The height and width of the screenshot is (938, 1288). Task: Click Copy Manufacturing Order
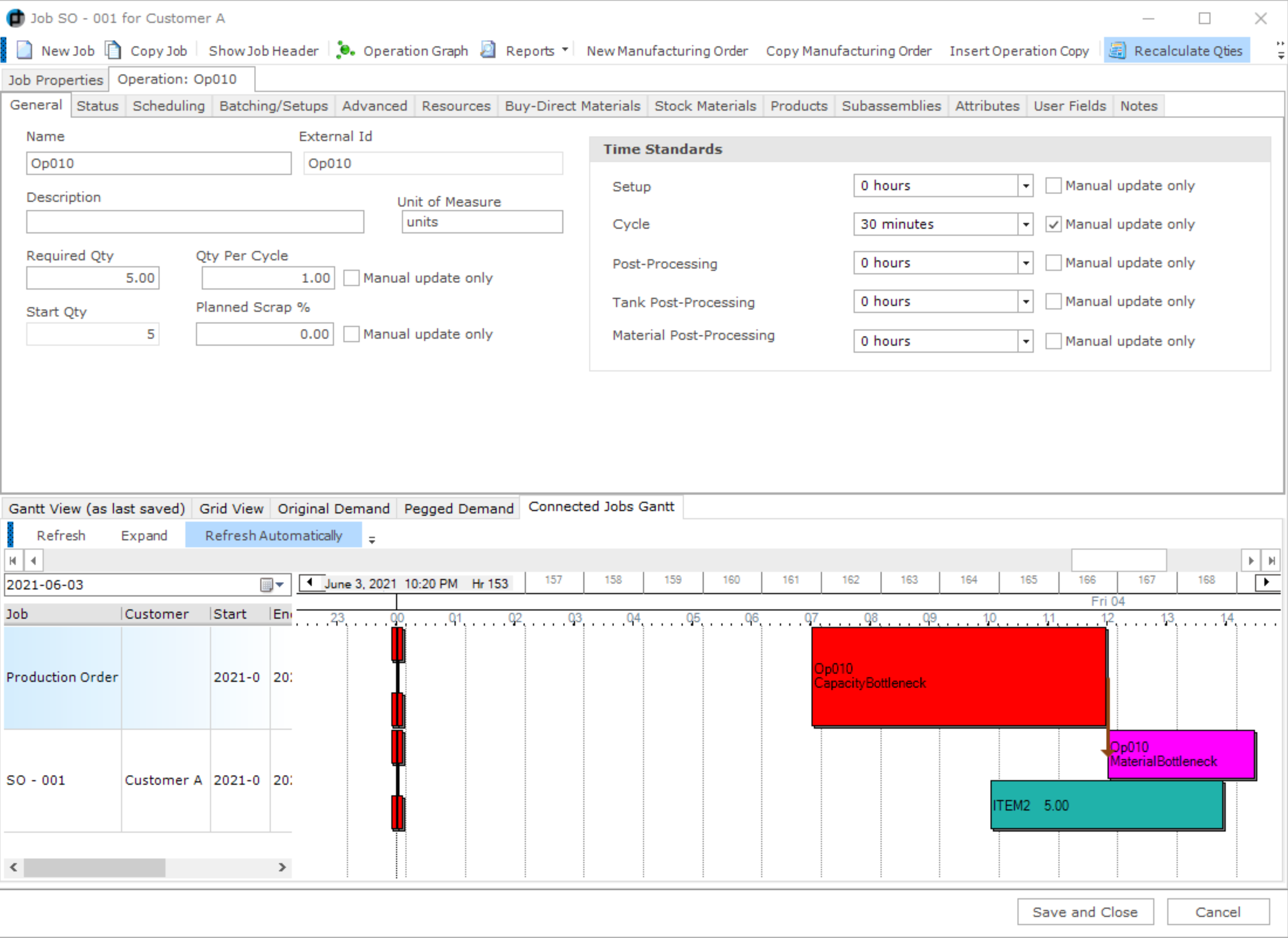(x=849, y=51)
